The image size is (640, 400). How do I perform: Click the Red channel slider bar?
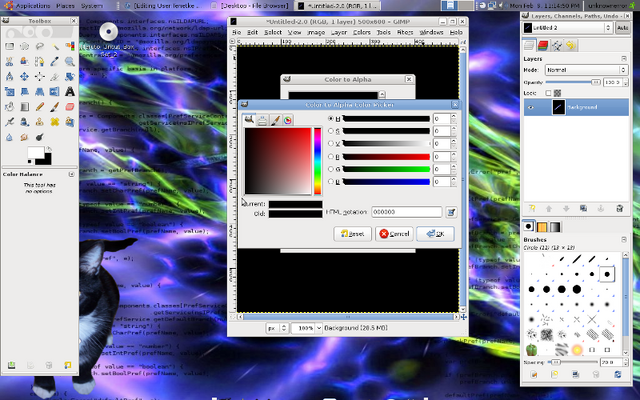(386, 157)
